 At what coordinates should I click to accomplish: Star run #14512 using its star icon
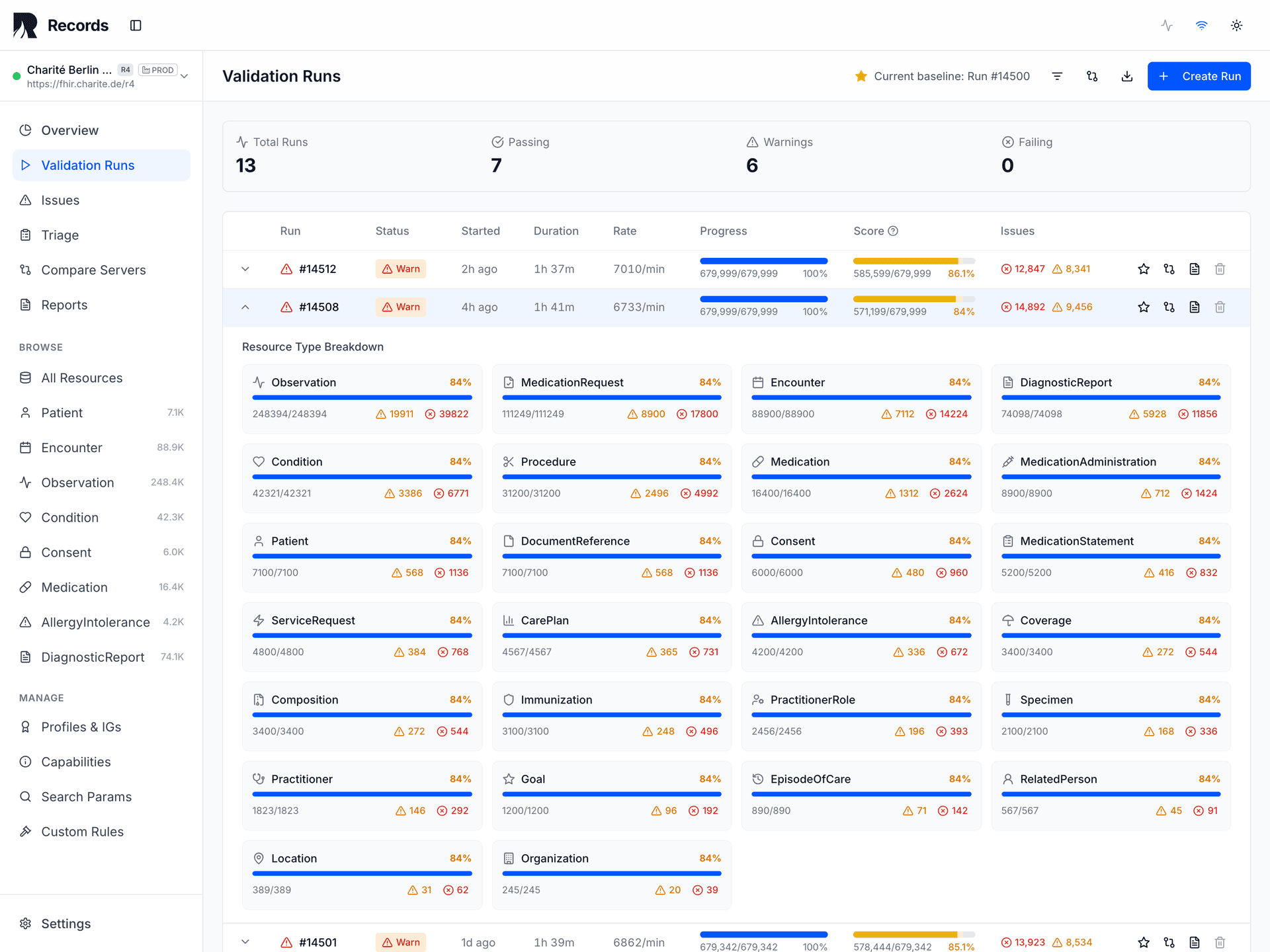click(1144, 269)
